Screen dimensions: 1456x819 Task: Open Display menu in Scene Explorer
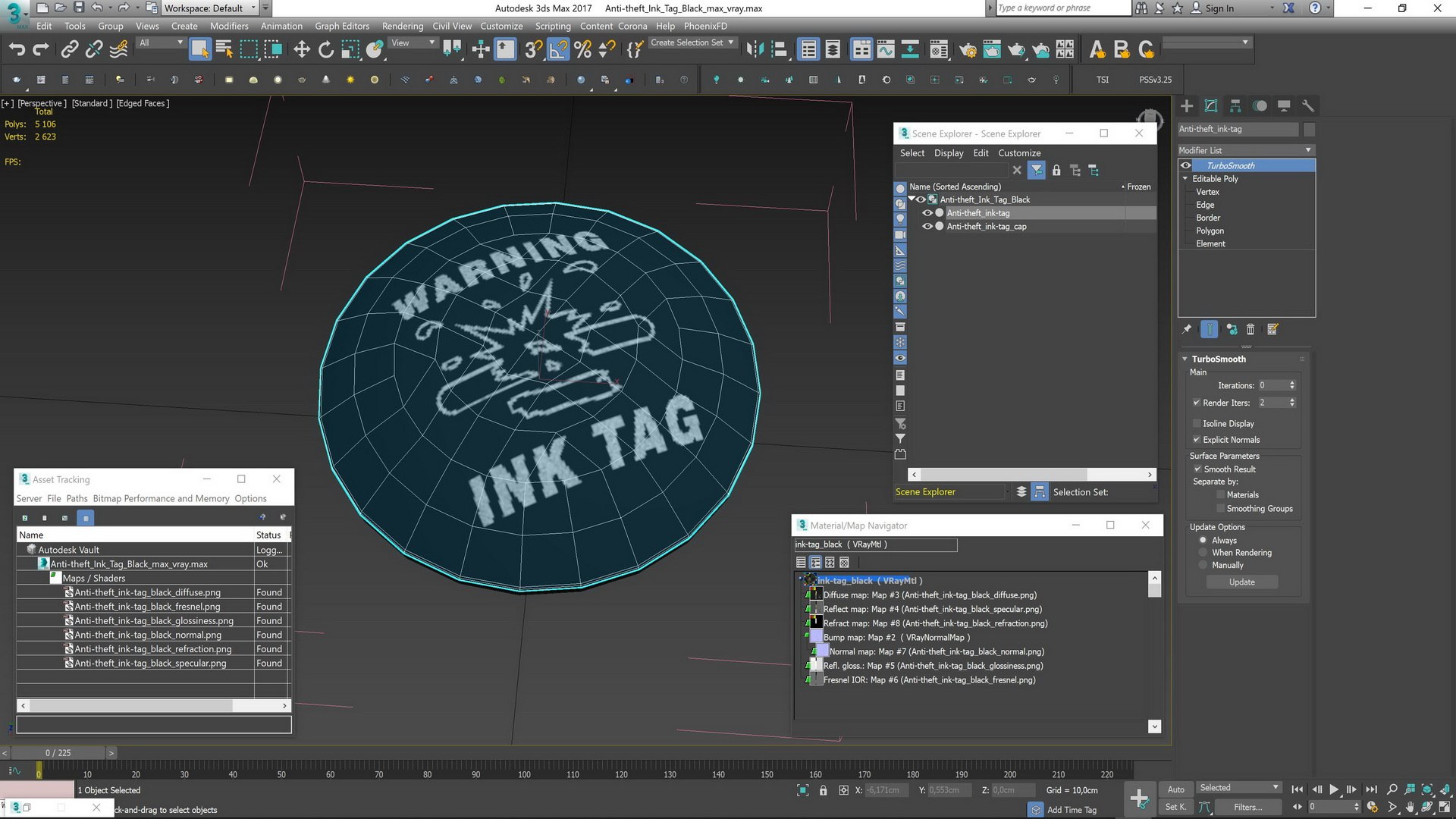949,153
